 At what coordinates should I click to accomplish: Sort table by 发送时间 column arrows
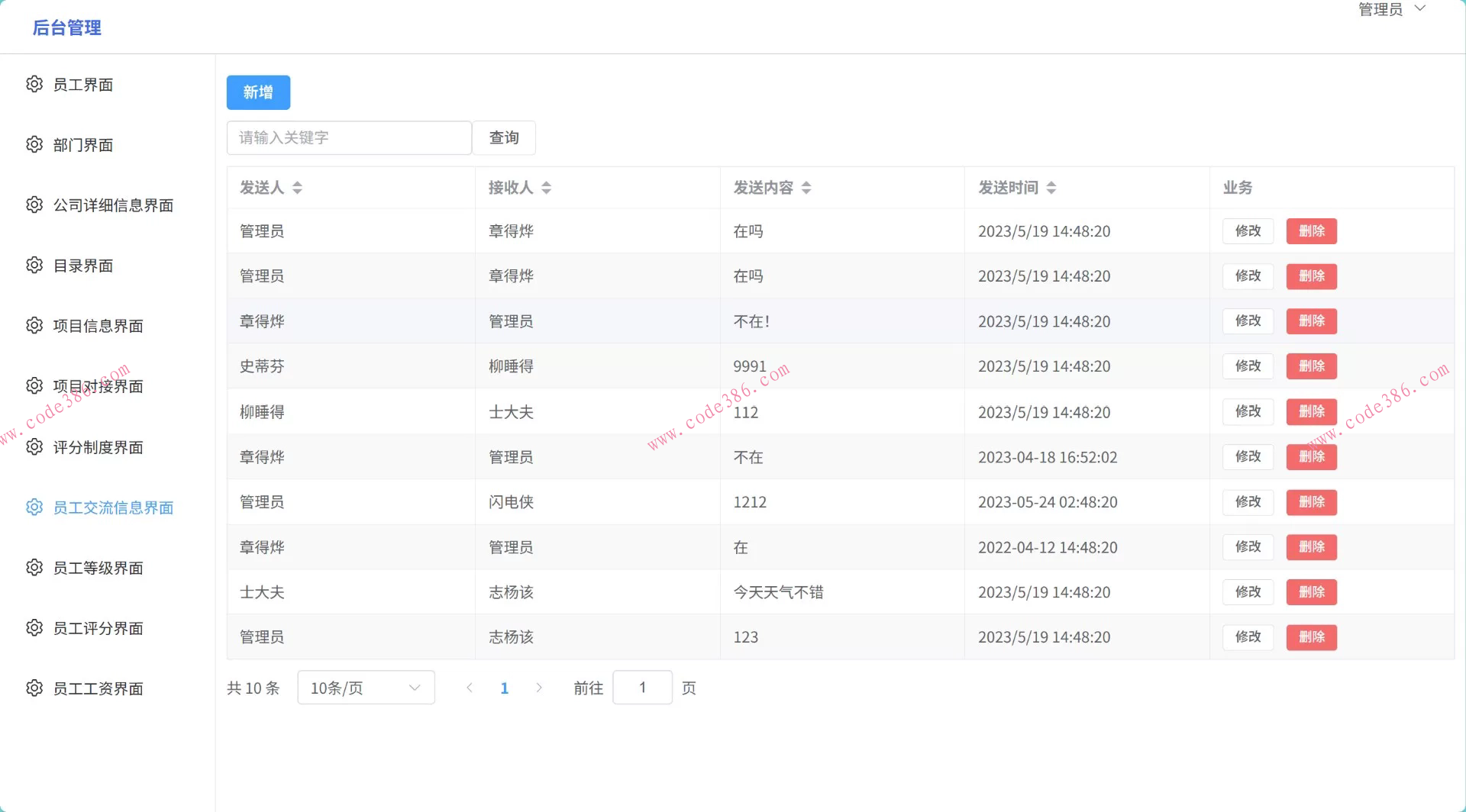(1051, 188)
